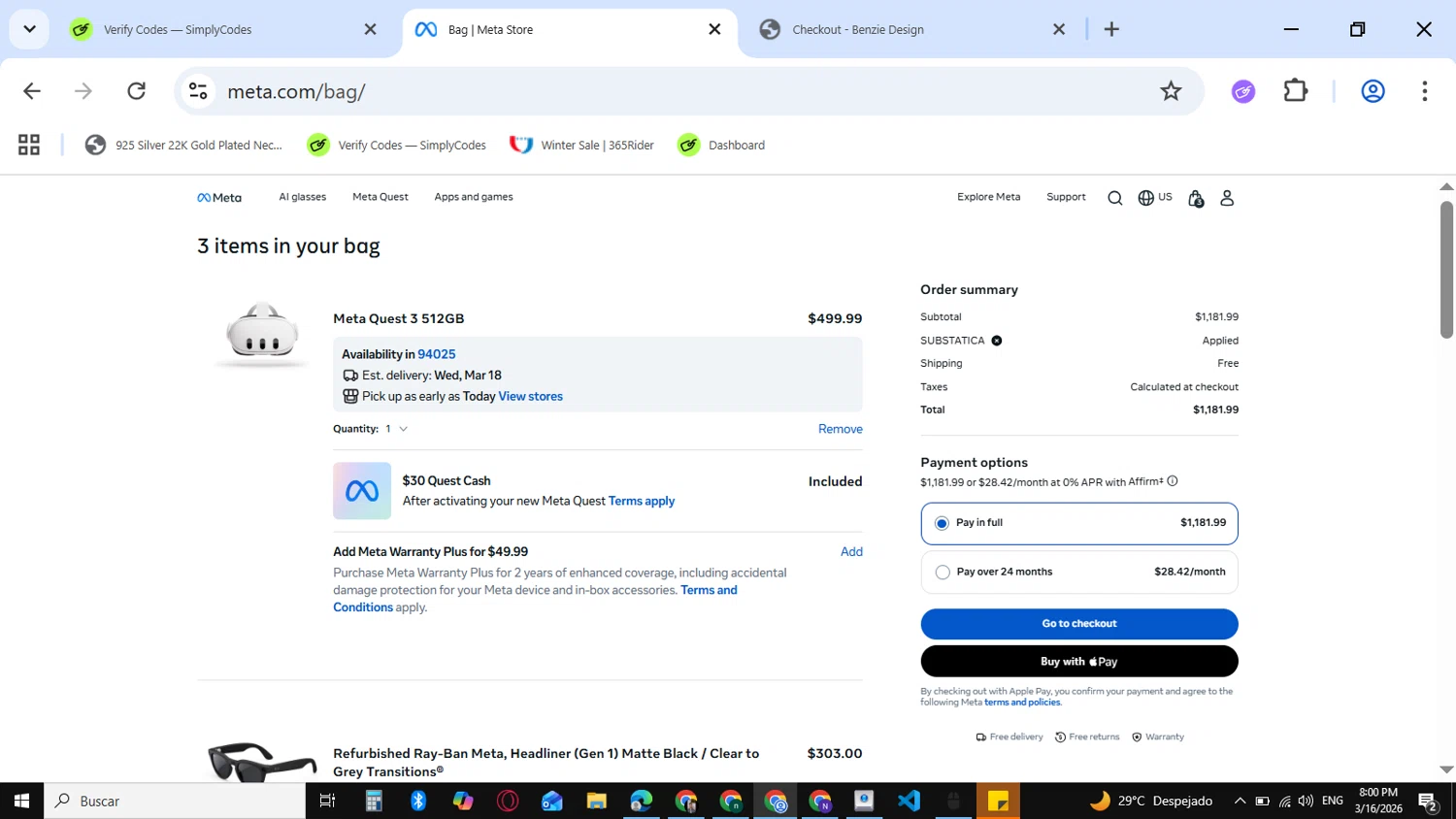The width and height of the screenshot is (1456, 819).
Task: Open File Explorer from the taskbar
Action: click(597, 801)
